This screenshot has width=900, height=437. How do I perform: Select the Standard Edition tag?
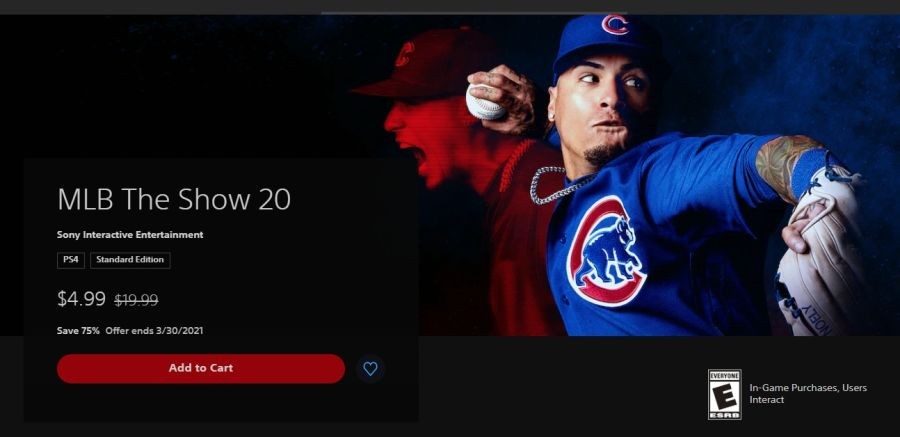click(x=130, y=260)
